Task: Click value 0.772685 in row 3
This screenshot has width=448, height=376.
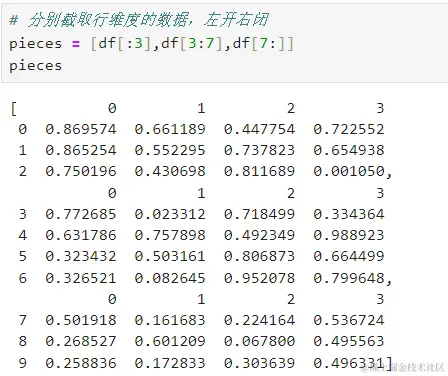Action: coord(81,214)
